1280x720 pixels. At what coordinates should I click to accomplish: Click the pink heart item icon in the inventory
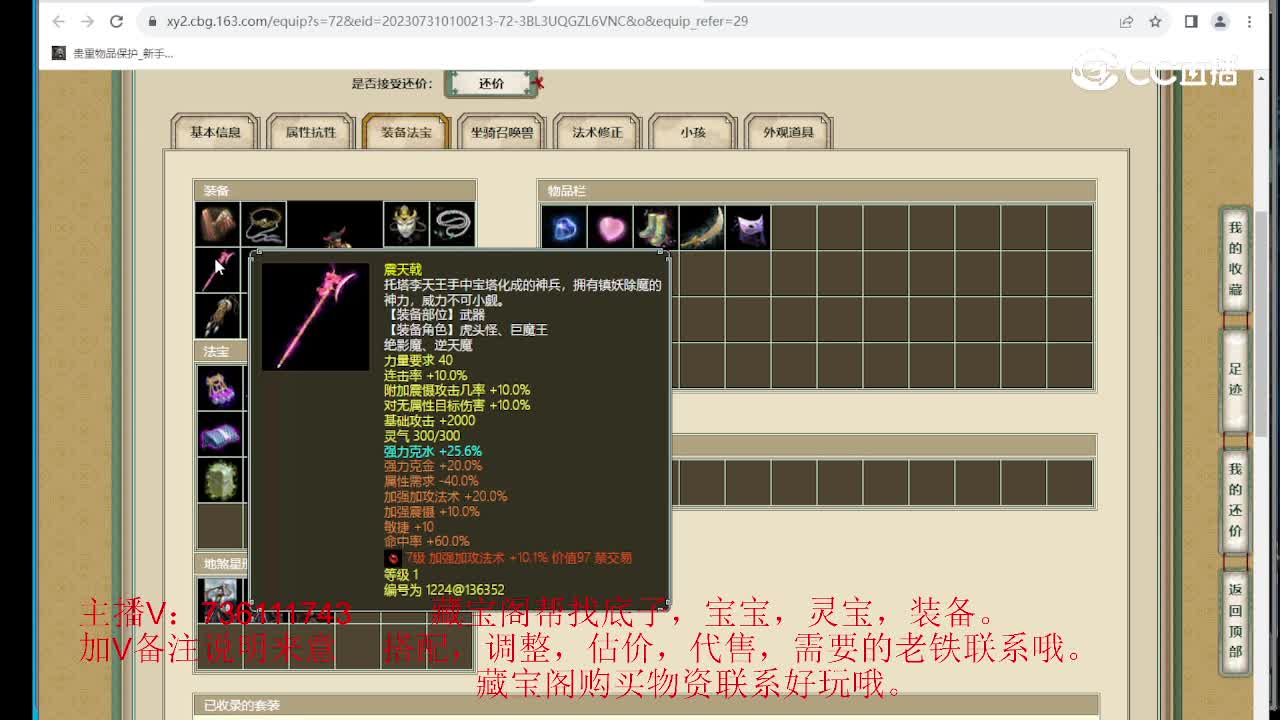(611, 228)
